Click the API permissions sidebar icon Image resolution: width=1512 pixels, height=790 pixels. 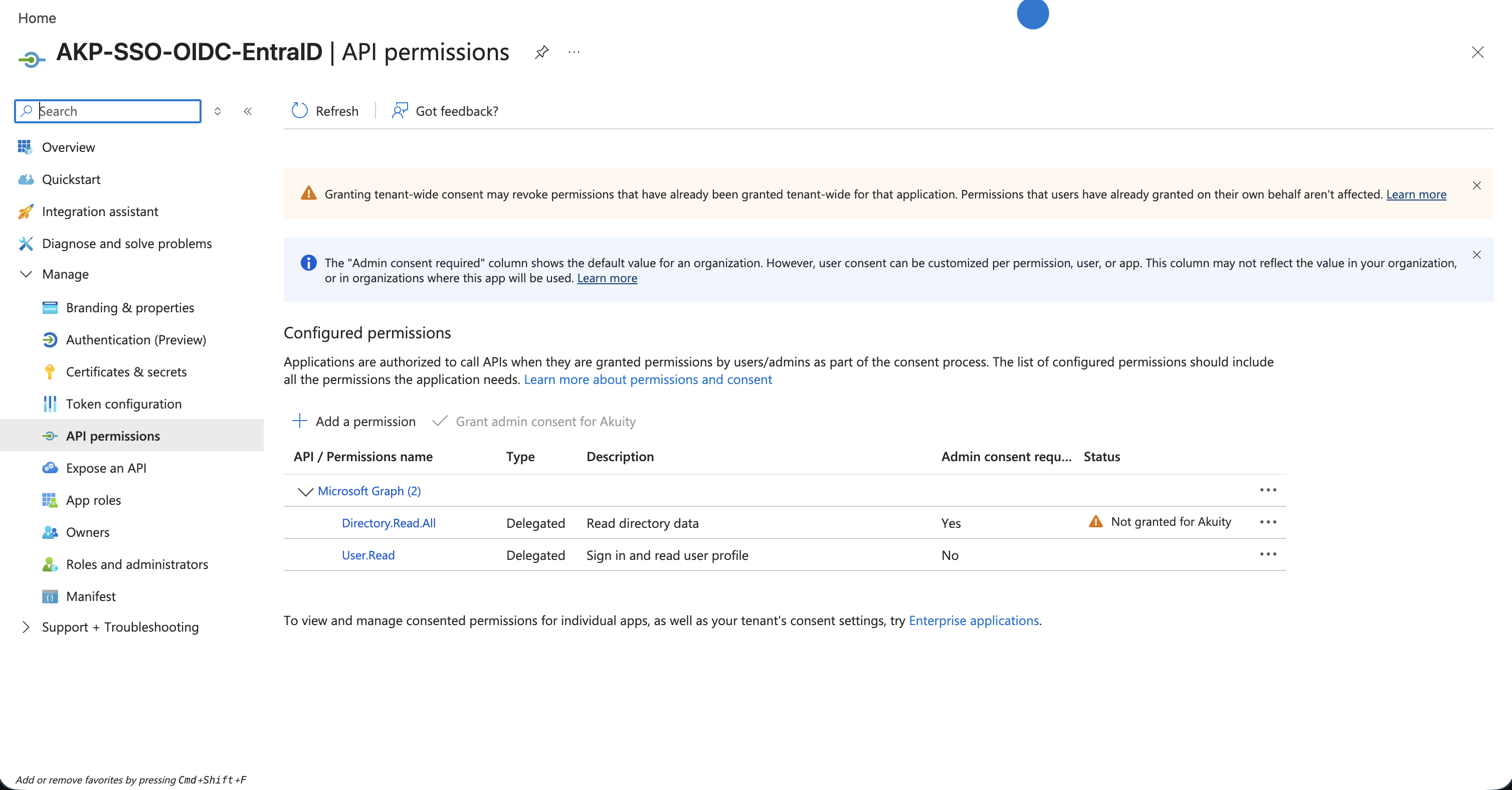(x=50, y=436)
